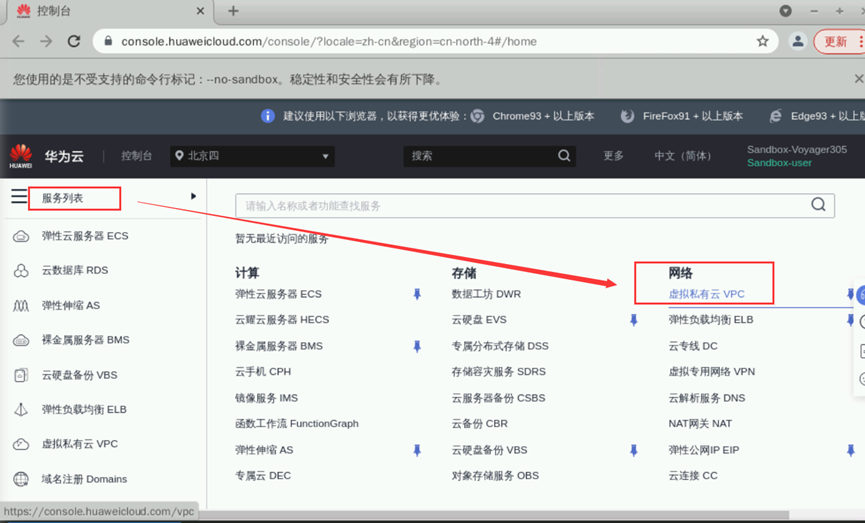Open 服务列表 service list
The height and width of the screenshot is (523, 865).
pos(62,198)
